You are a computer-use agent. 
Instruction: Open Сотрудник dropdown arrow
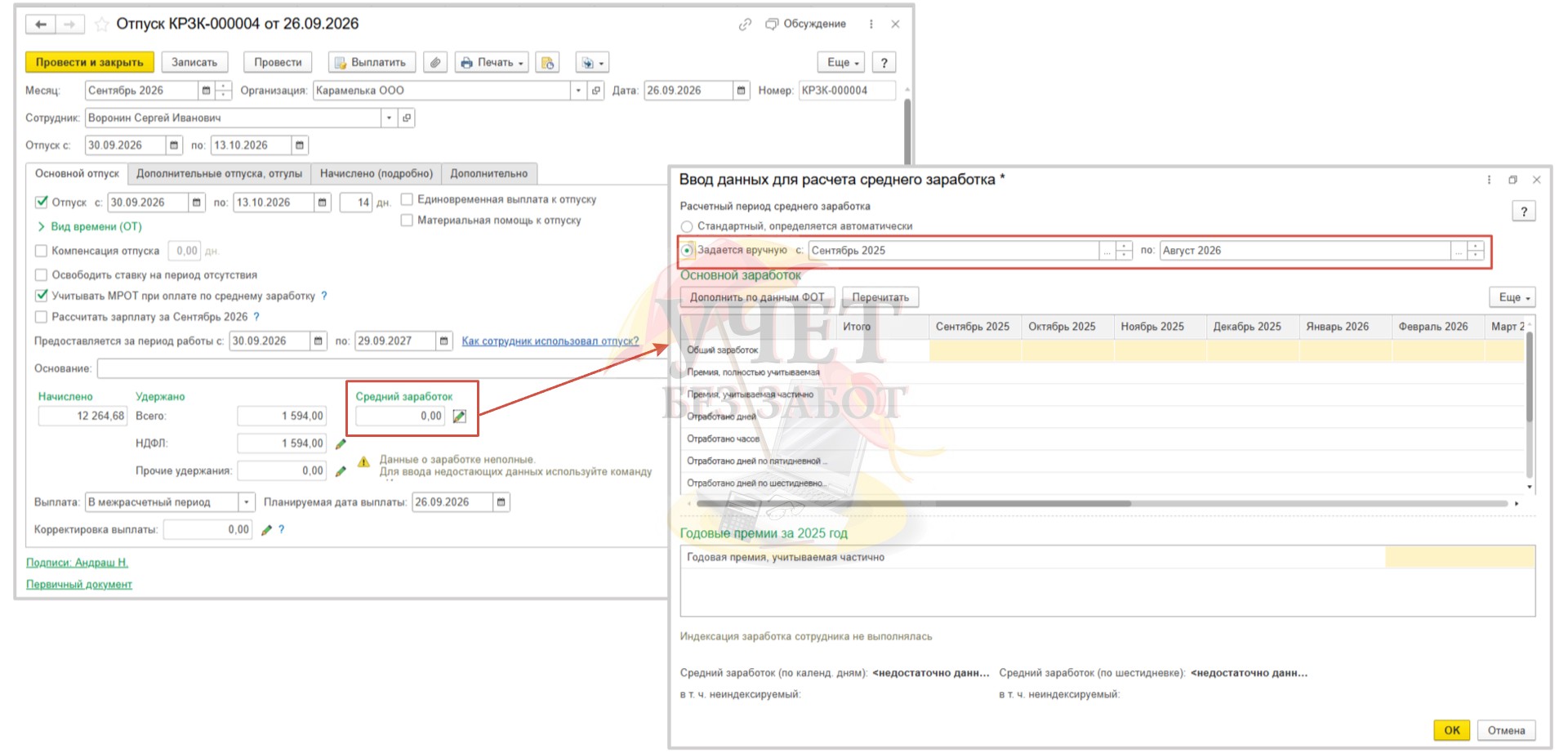pos(389,118)
